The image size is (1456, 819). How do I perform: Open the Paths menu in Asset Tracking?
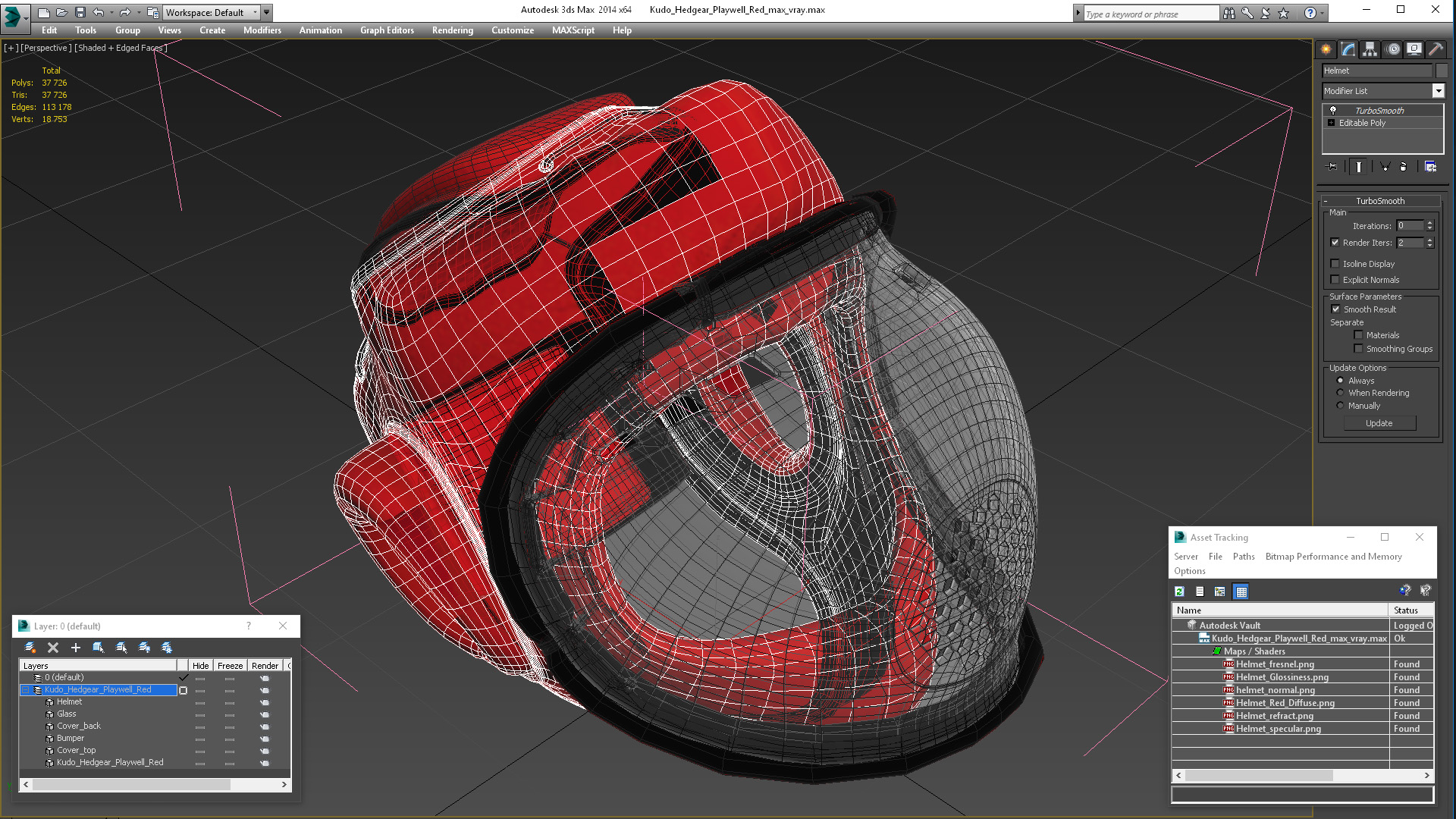point(1244,557)
